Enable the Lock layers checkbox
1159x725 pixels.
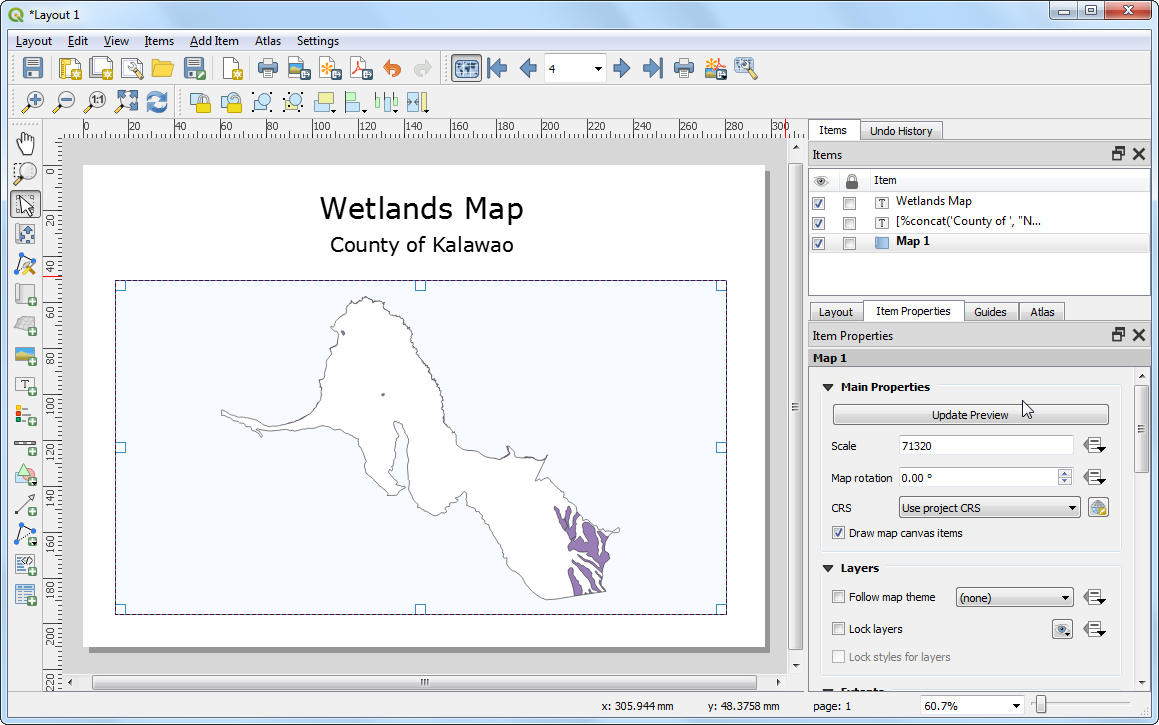coord(838,629)
